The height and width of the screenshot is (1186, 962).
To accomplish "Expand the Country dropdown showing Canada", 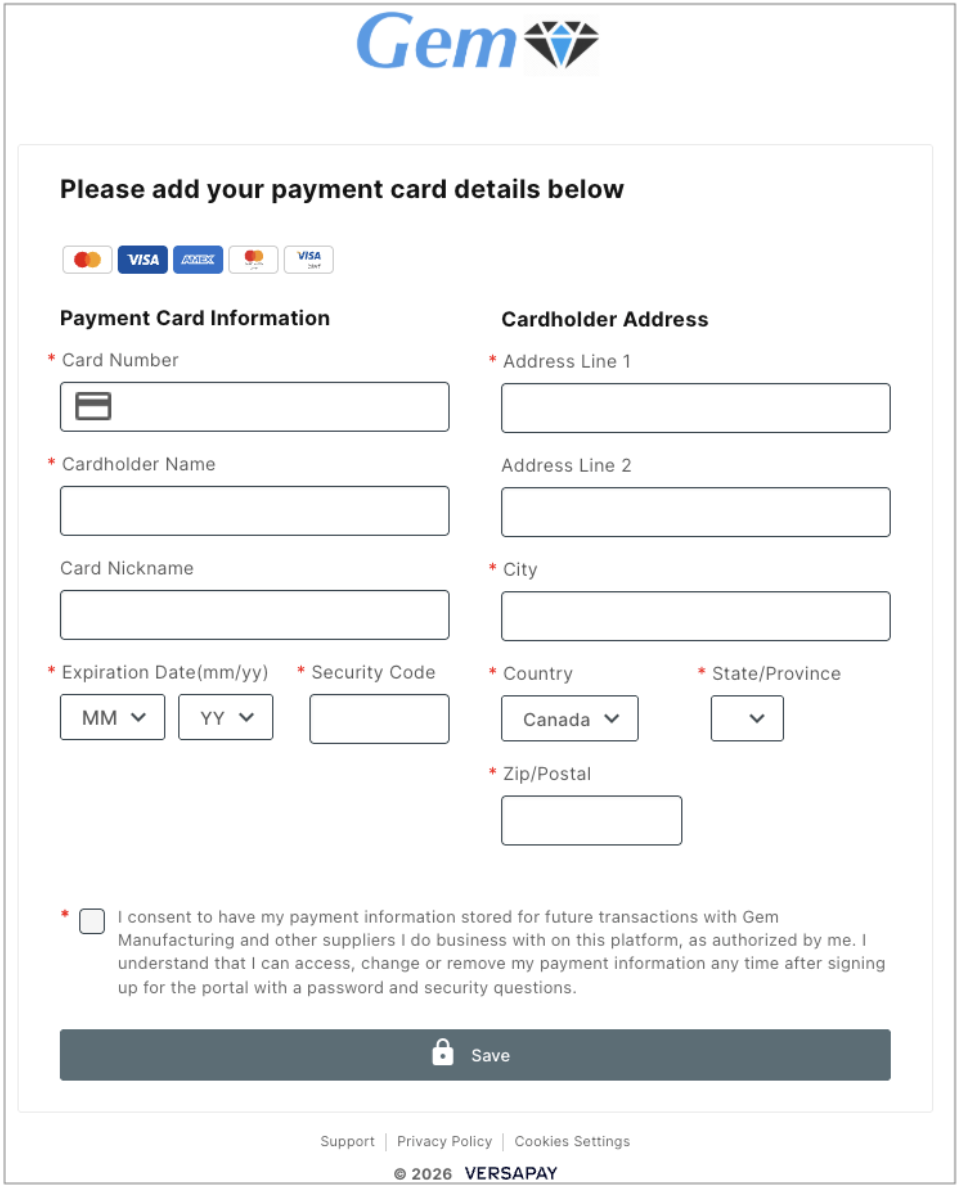I will [x=570, y=719].
